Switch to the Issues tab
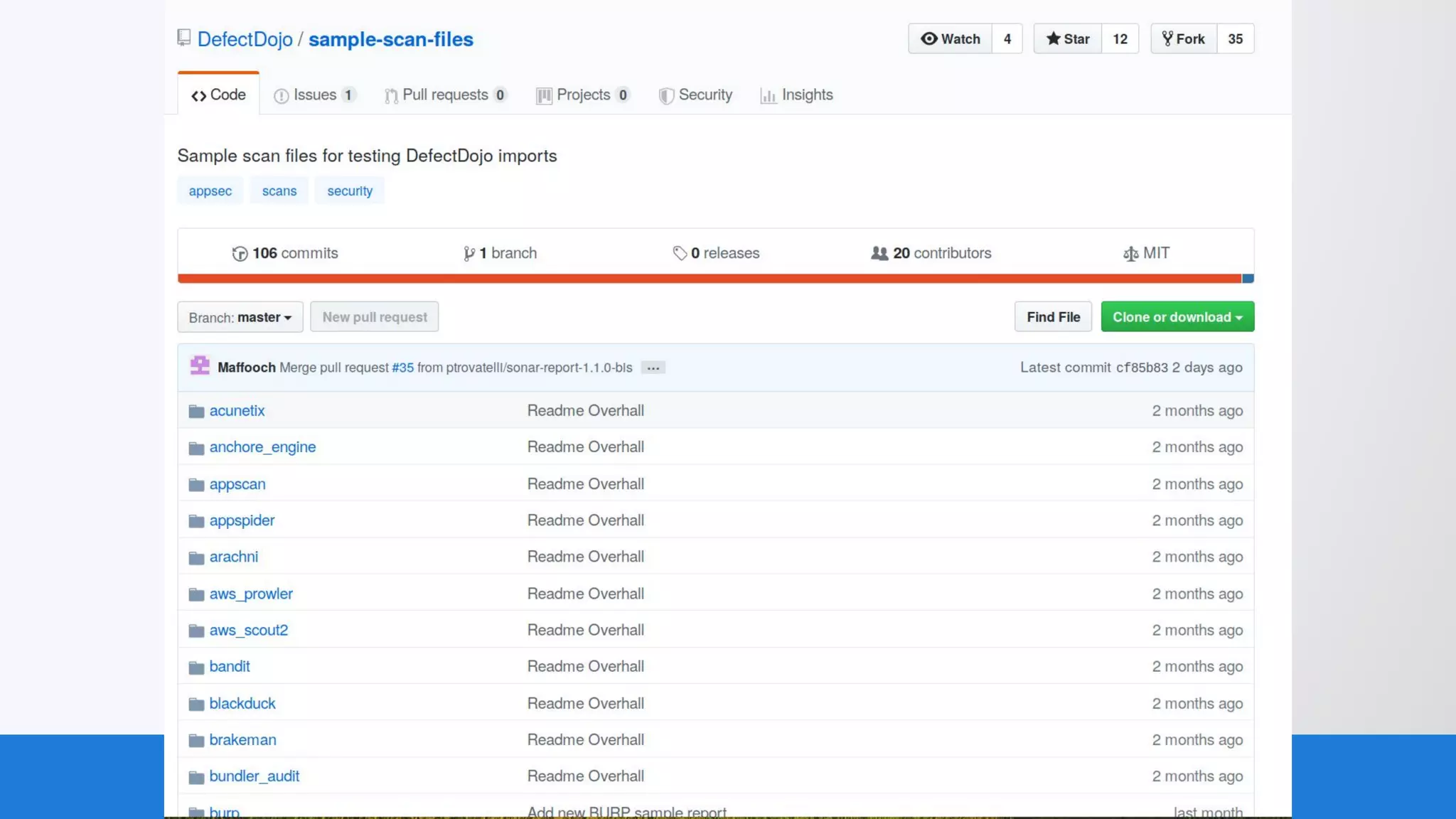The image size is (1456, 819). click(x=314, y=95)
